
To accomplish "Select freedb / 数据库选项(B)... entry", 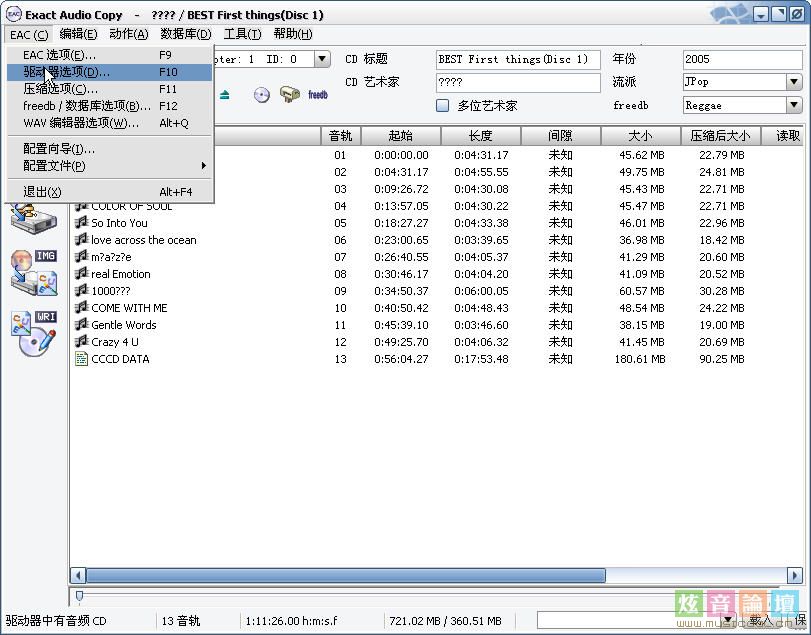I will (109, 106).
